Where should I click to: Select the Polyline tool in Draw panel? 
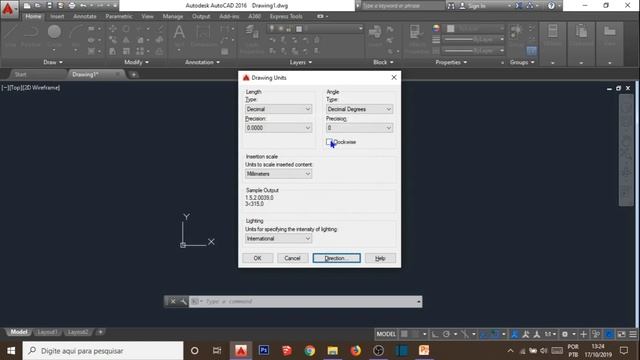[31, 35]
